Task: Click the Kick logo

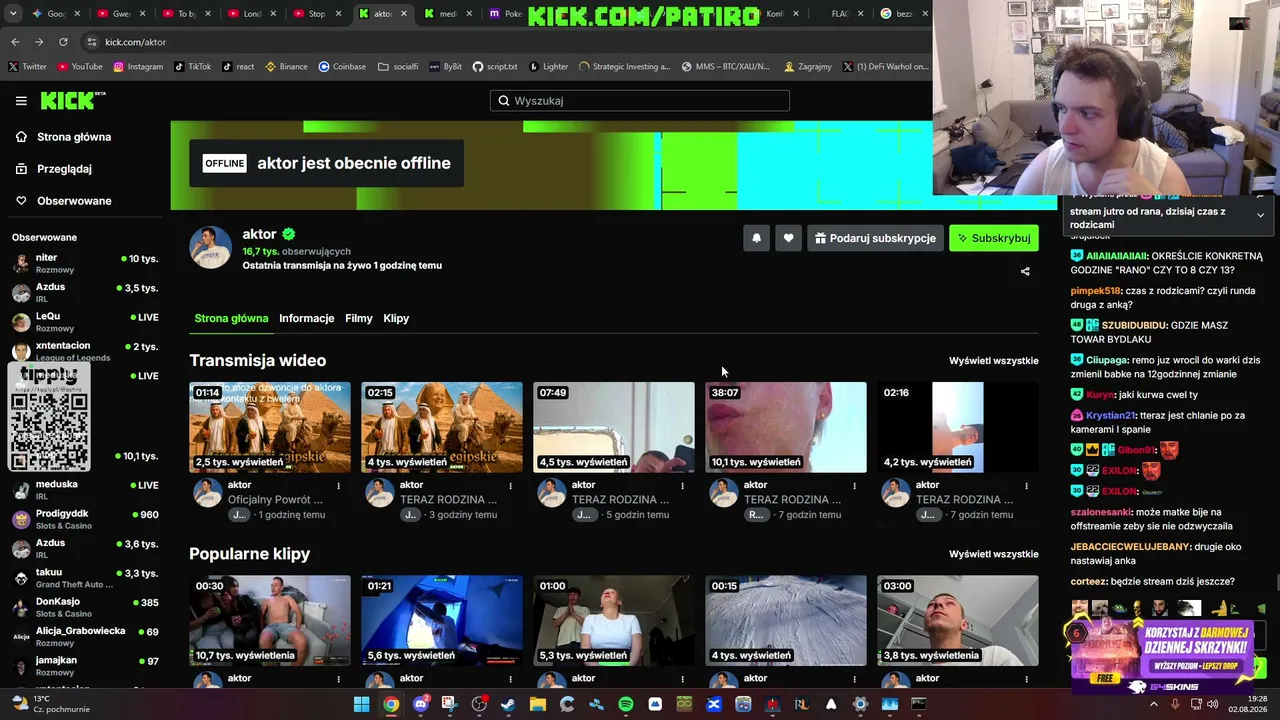Action: coord(73,100)
